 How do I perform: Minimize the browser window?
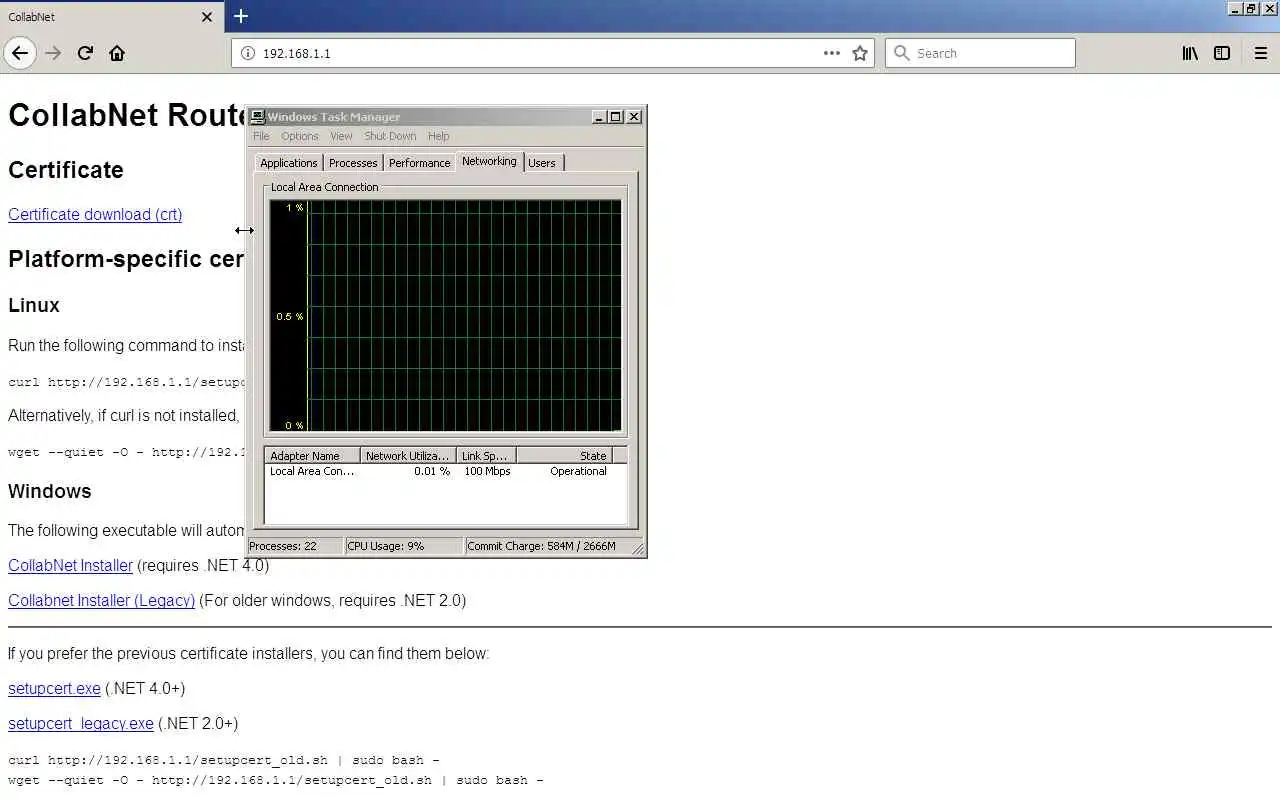point(1235,8)
